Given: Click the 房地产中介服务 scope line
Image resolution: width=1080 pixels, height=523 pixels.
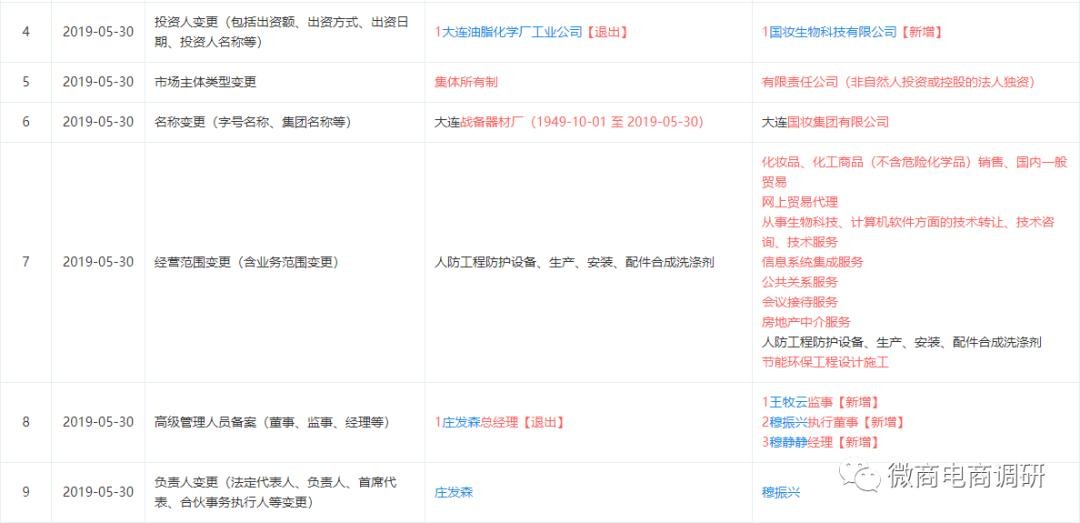Looking at the screenshot, I should tap(806, 322).
